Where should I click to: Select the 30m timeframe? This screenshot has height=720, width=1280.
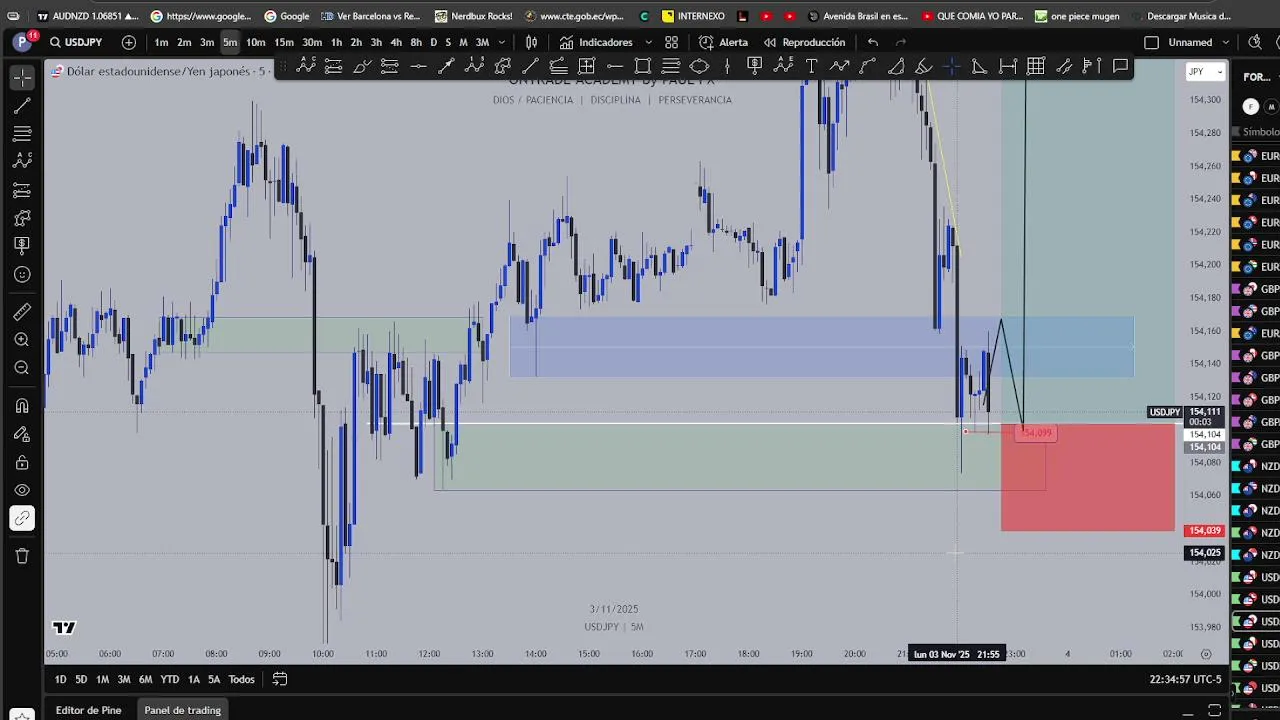(312, 42)
